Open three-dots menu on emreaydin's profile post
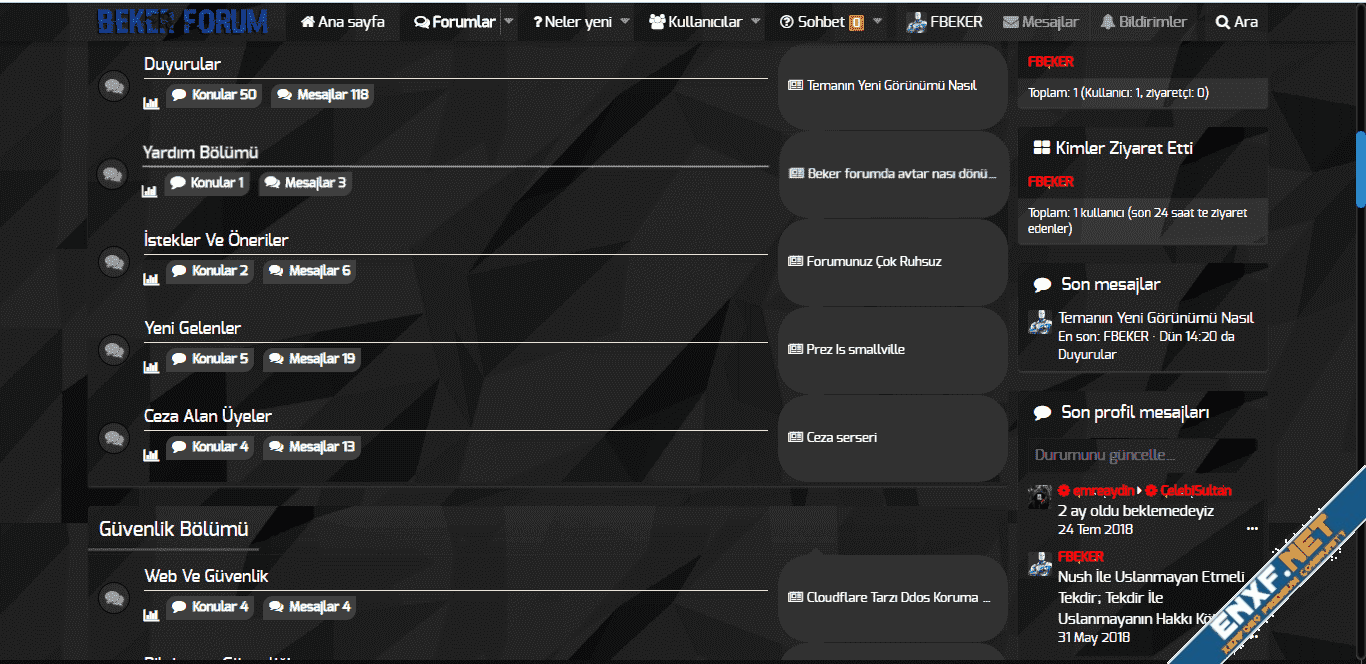The width and height of the screenshot is (1366, 664). coord(1252,529)
